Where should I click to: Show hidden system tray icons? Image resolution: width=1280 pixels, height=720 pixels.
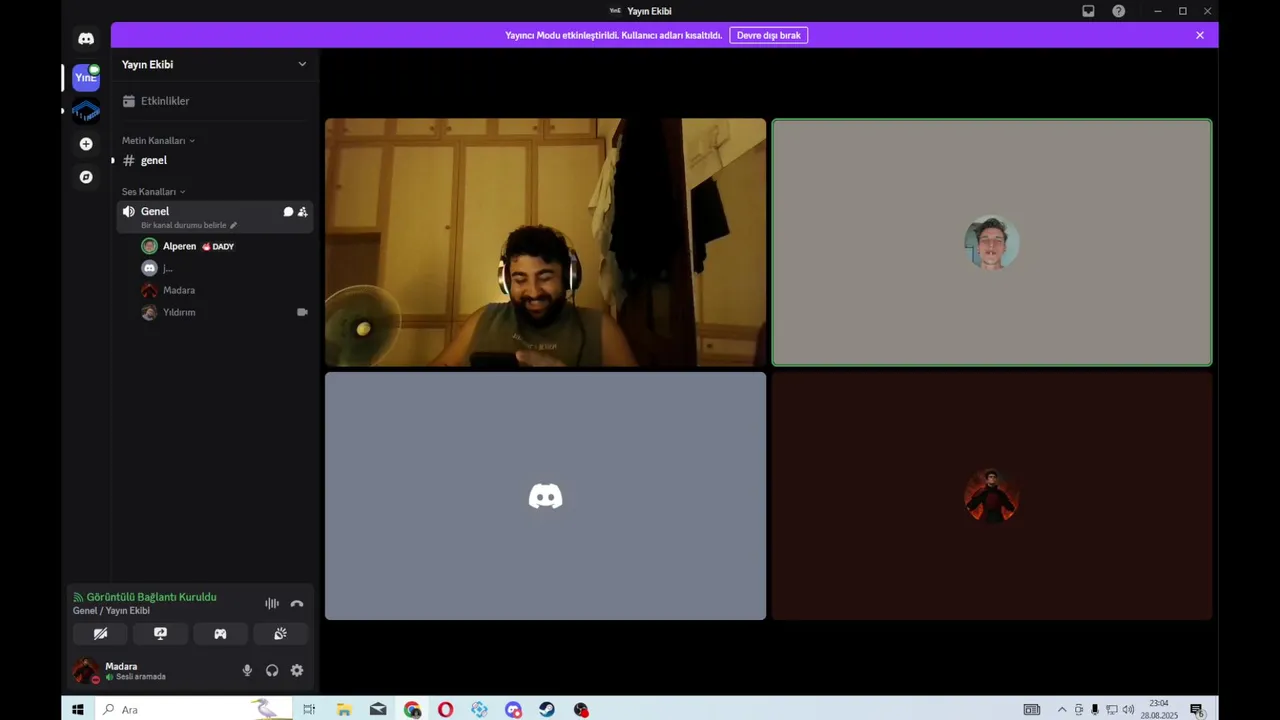click(1062, 709)
